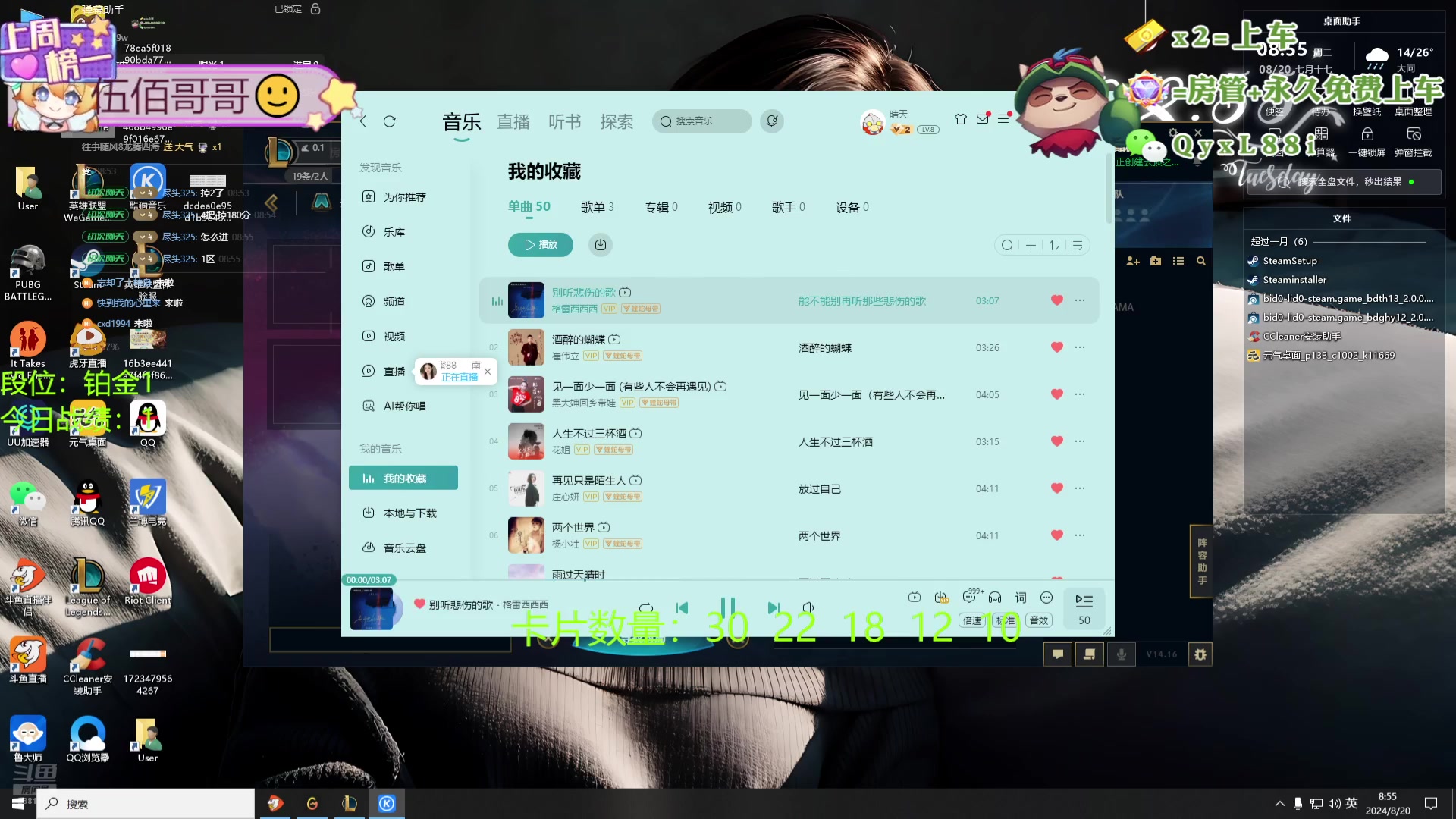Open the Kugou main menu icon

point(1003,119)
